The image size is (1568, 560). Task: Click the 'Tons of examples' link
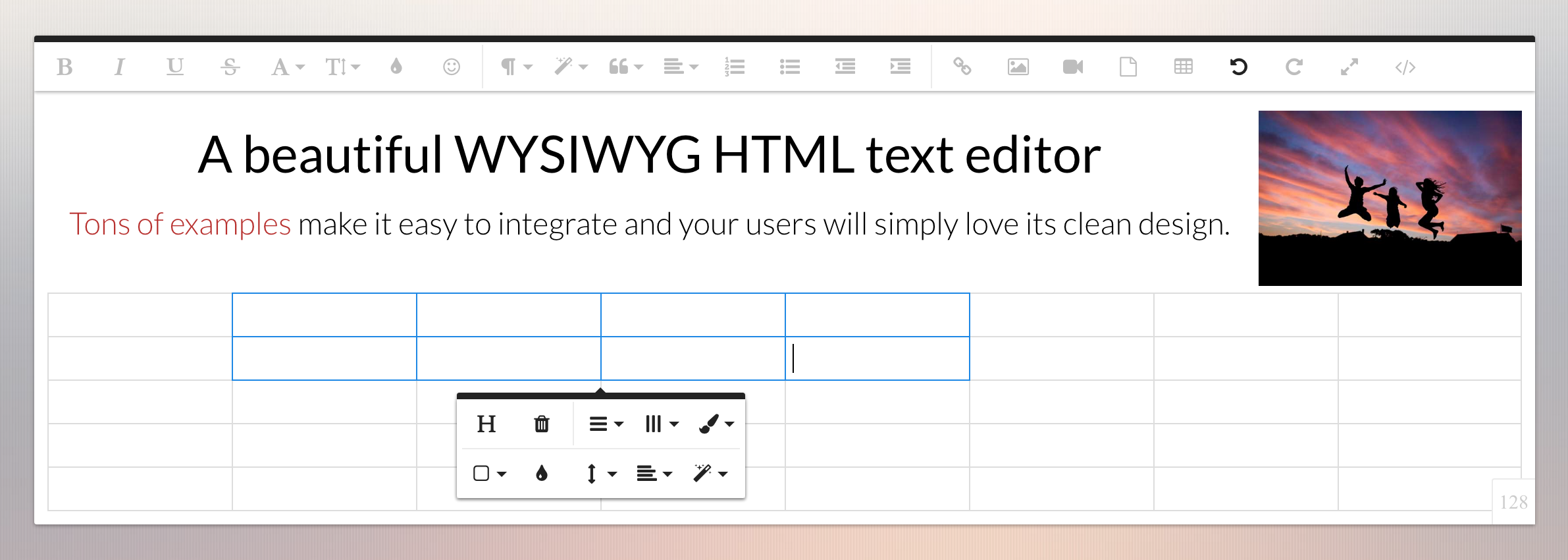point(180,225)
